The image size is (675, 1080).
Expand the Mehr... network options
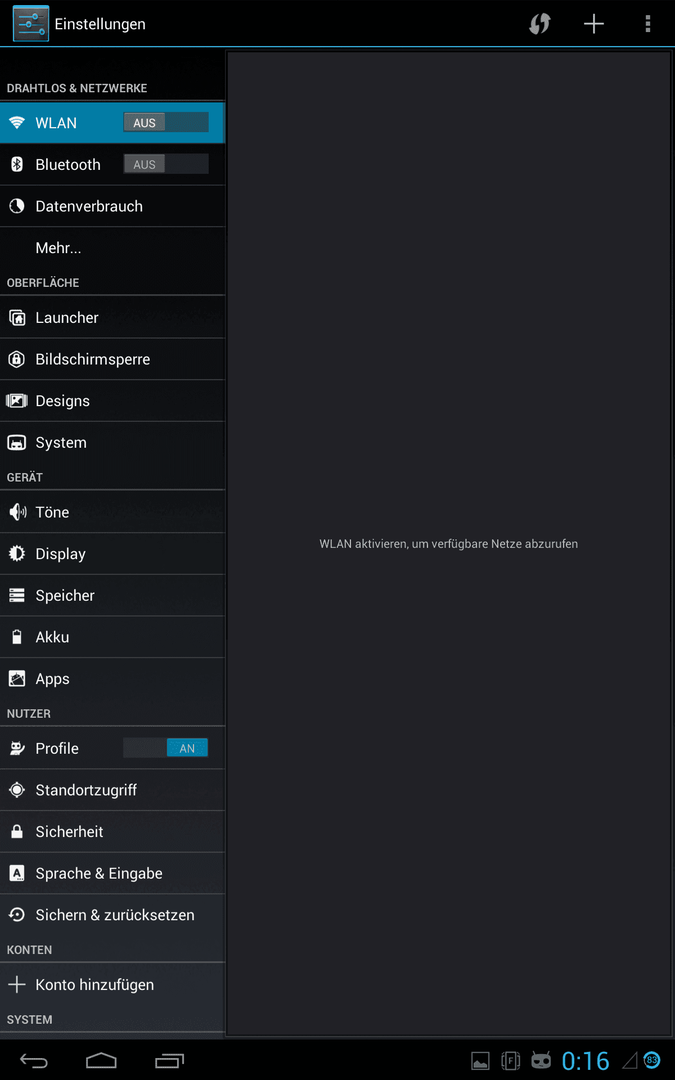112,248
